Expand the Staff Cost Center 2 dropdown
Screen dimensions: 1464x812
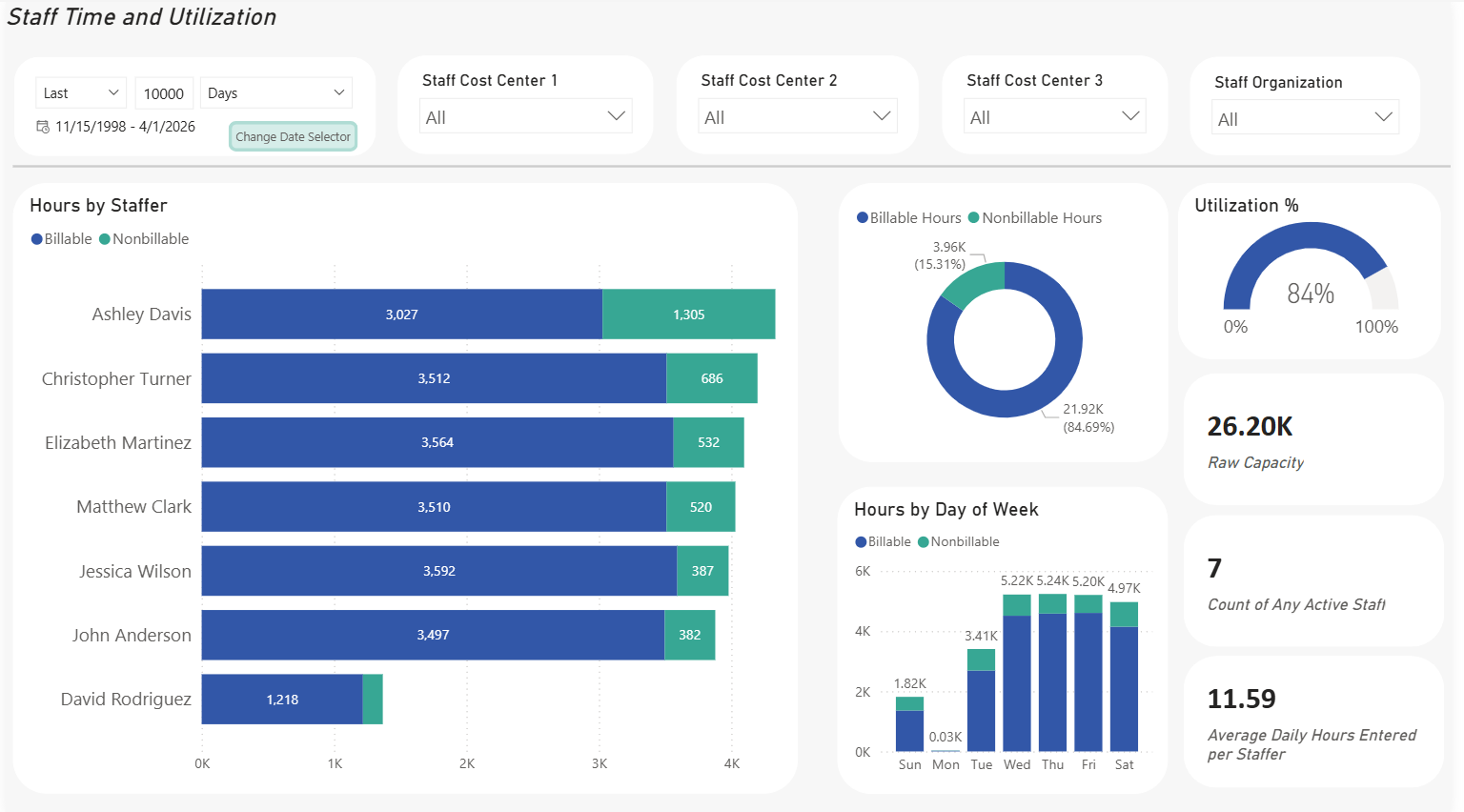[x=798, y=117]
